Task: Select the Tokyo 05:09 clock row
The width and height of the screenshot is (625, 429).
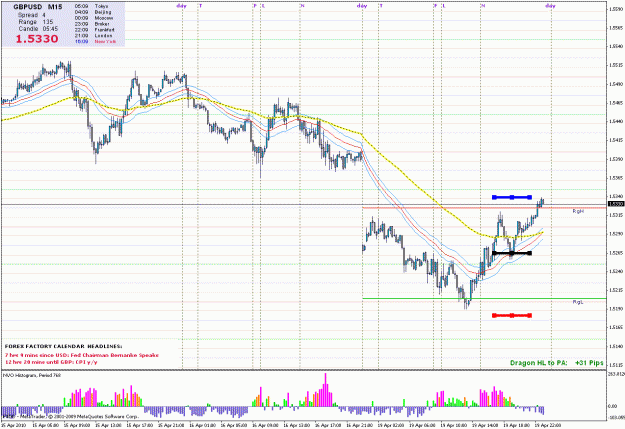Action: [91, 6]
